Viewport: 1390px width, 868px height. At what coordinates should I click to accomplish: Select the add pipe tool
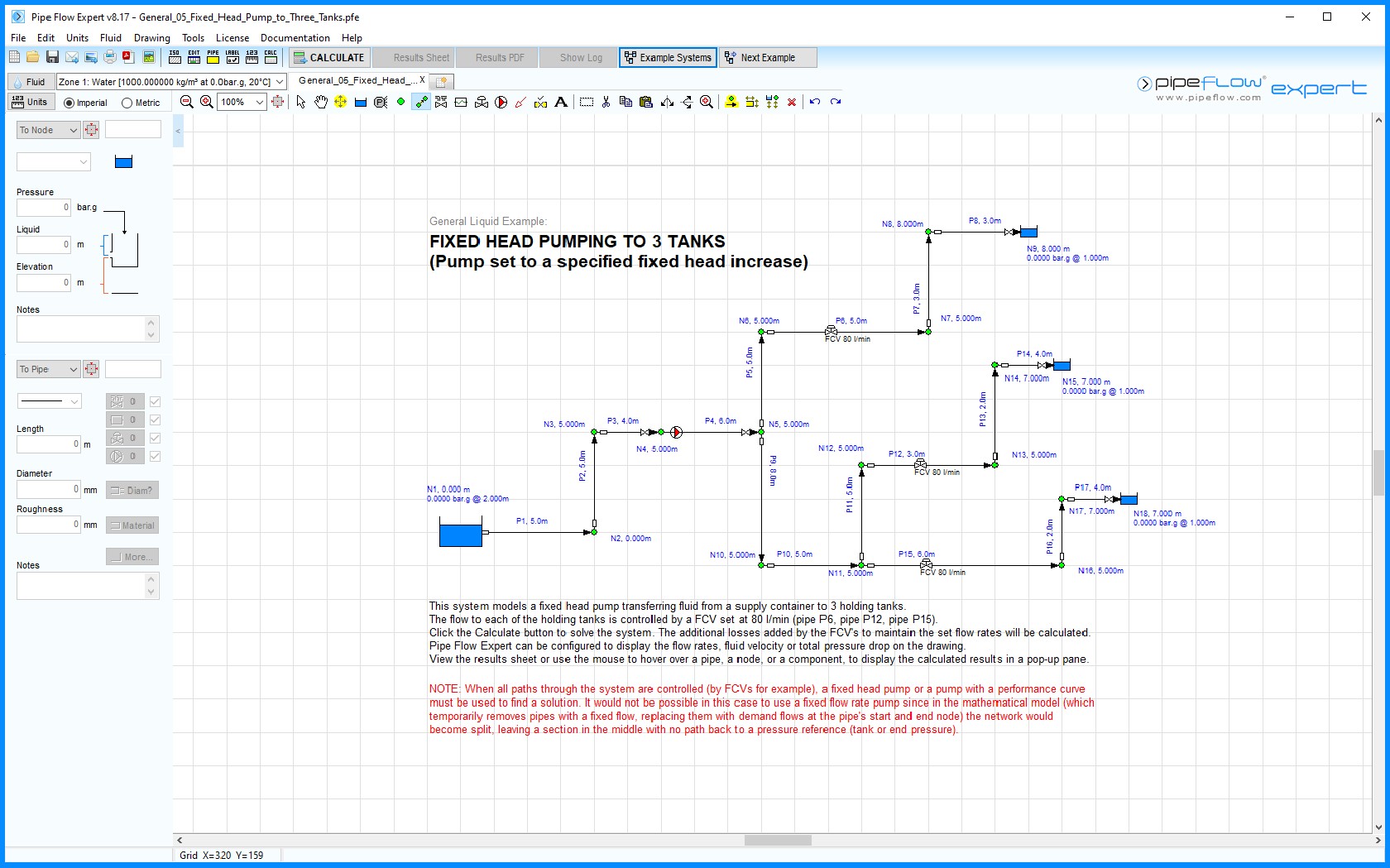421,102
